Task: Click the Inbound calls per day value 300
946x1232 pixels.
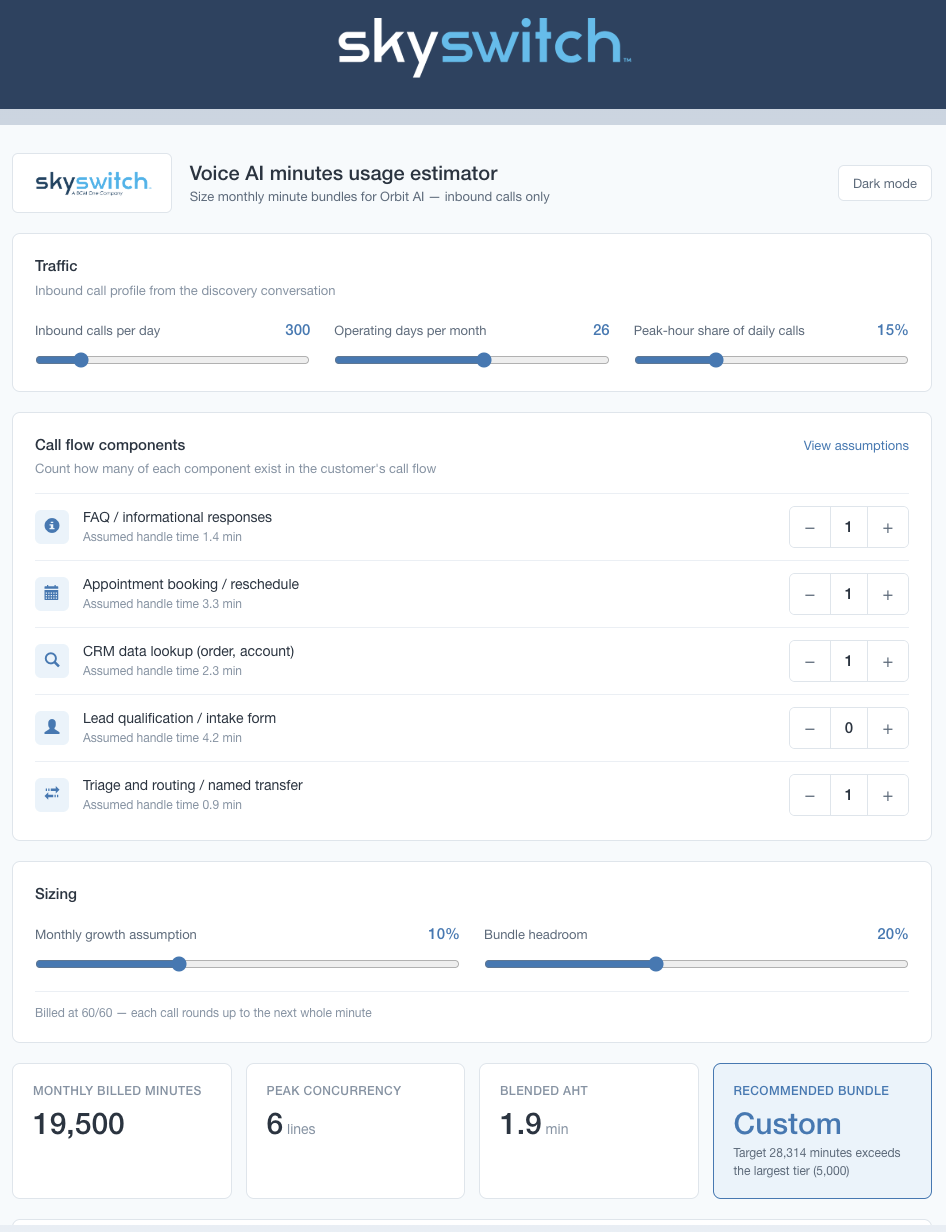Action: [x=298, y=330]
